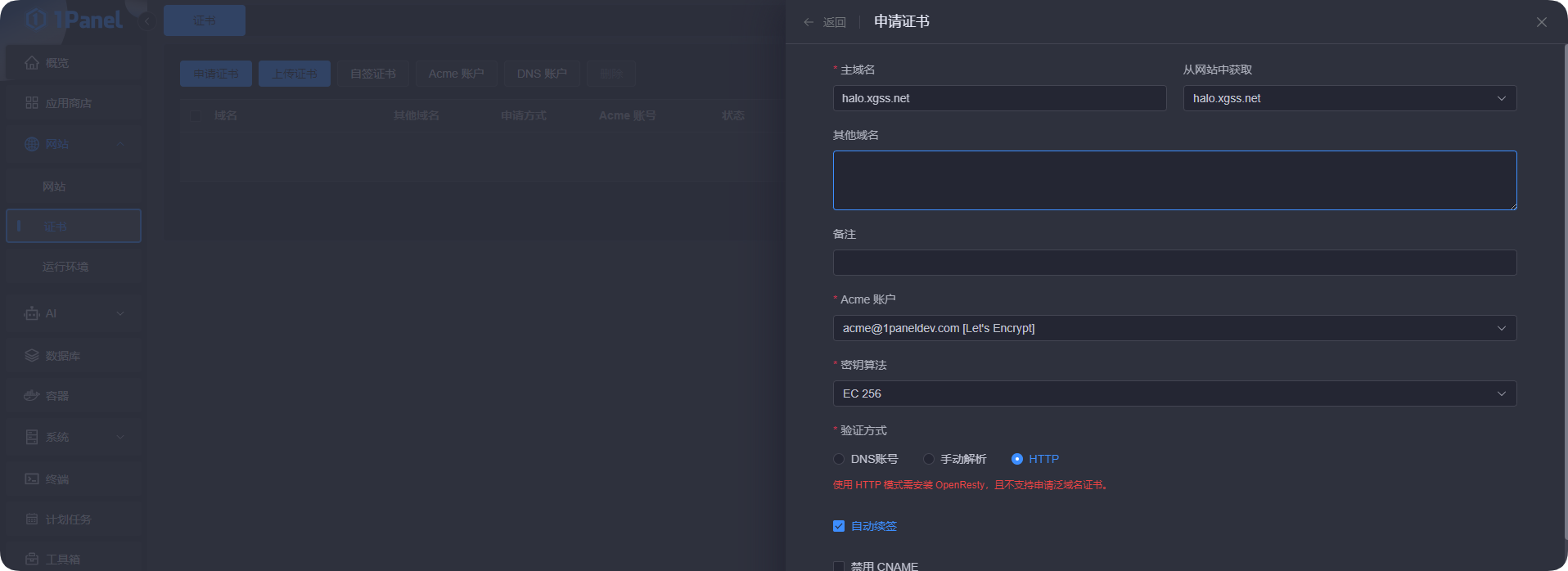Click the 计划任务 calendar icon
Image resolution: width=1568 pixels, height=571 pixels.
tap(32, 519)
